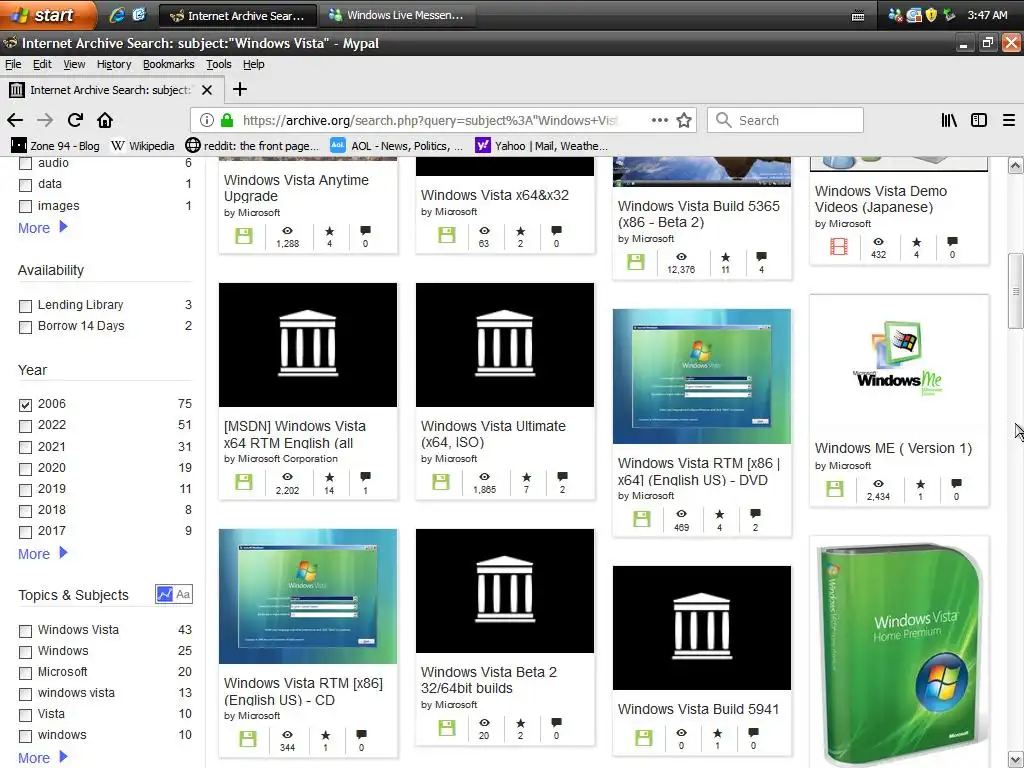Screen dimensions: 1024x768
Task: Uncheck the 2006 year filter
Action: coord(25,405)
